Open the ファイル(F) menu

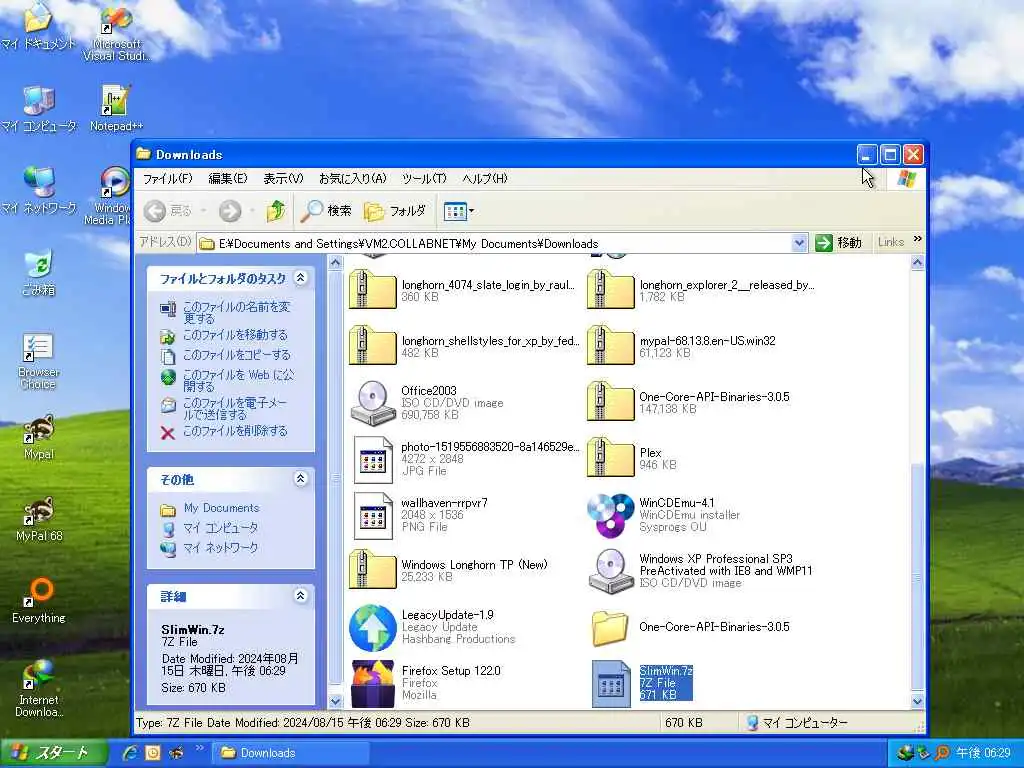coord(168,178)
